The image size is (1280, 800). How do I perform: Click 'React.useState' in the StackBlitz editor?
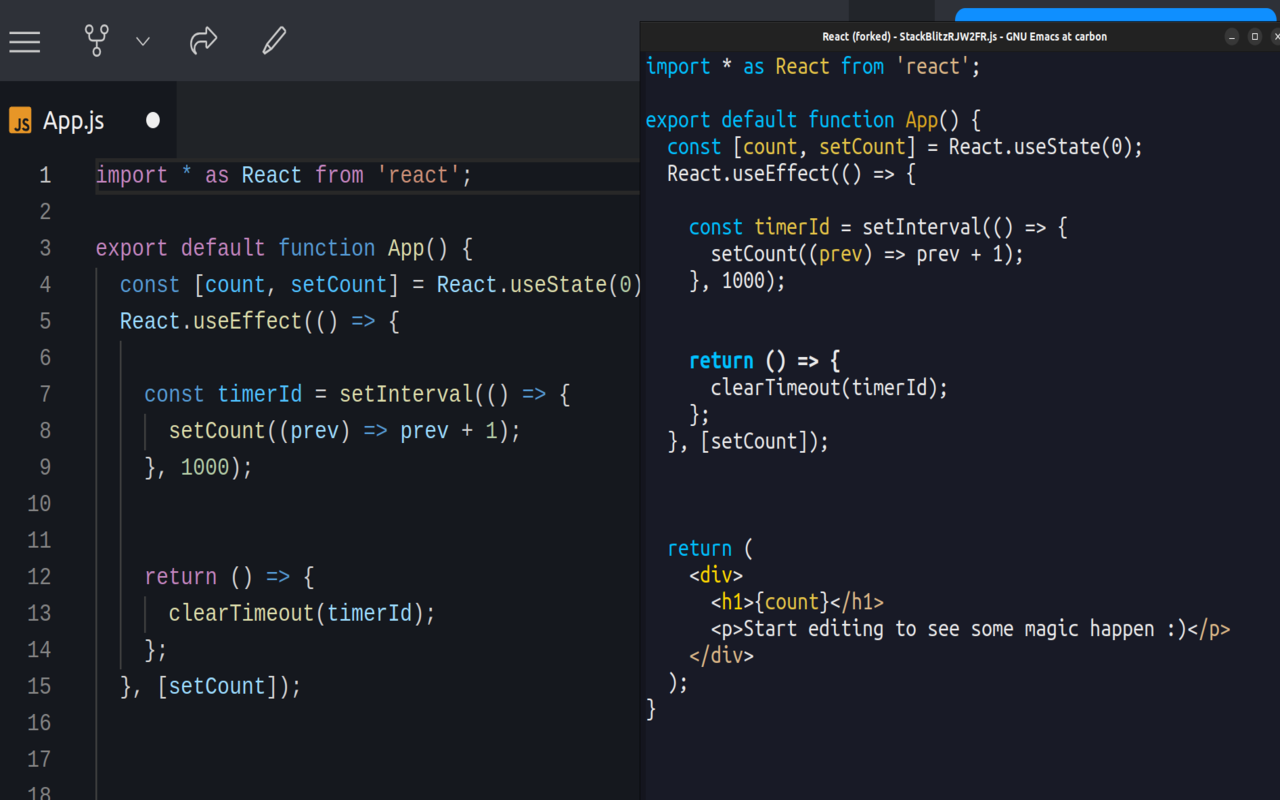(521, 285)
